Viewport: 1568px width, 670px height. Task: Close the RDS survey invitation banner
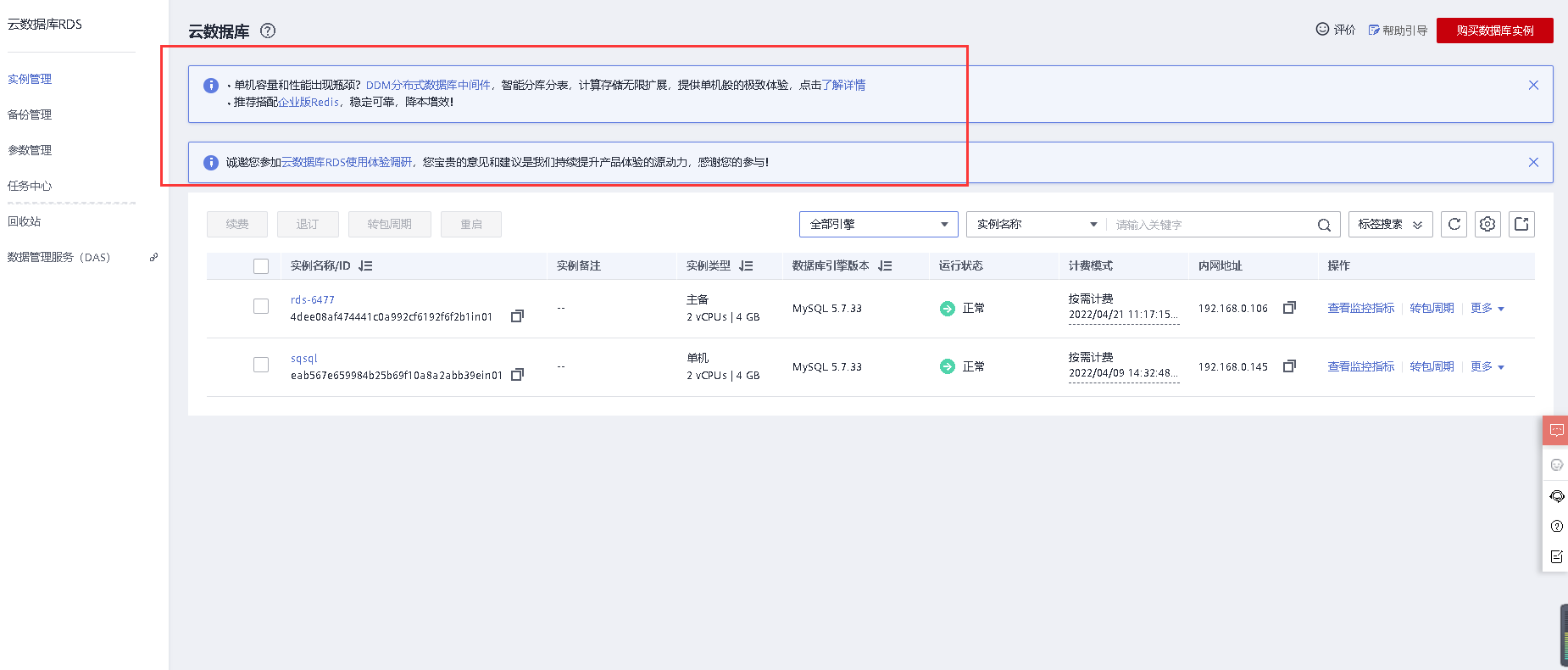pyautogui.click(x=1533, y=162)
